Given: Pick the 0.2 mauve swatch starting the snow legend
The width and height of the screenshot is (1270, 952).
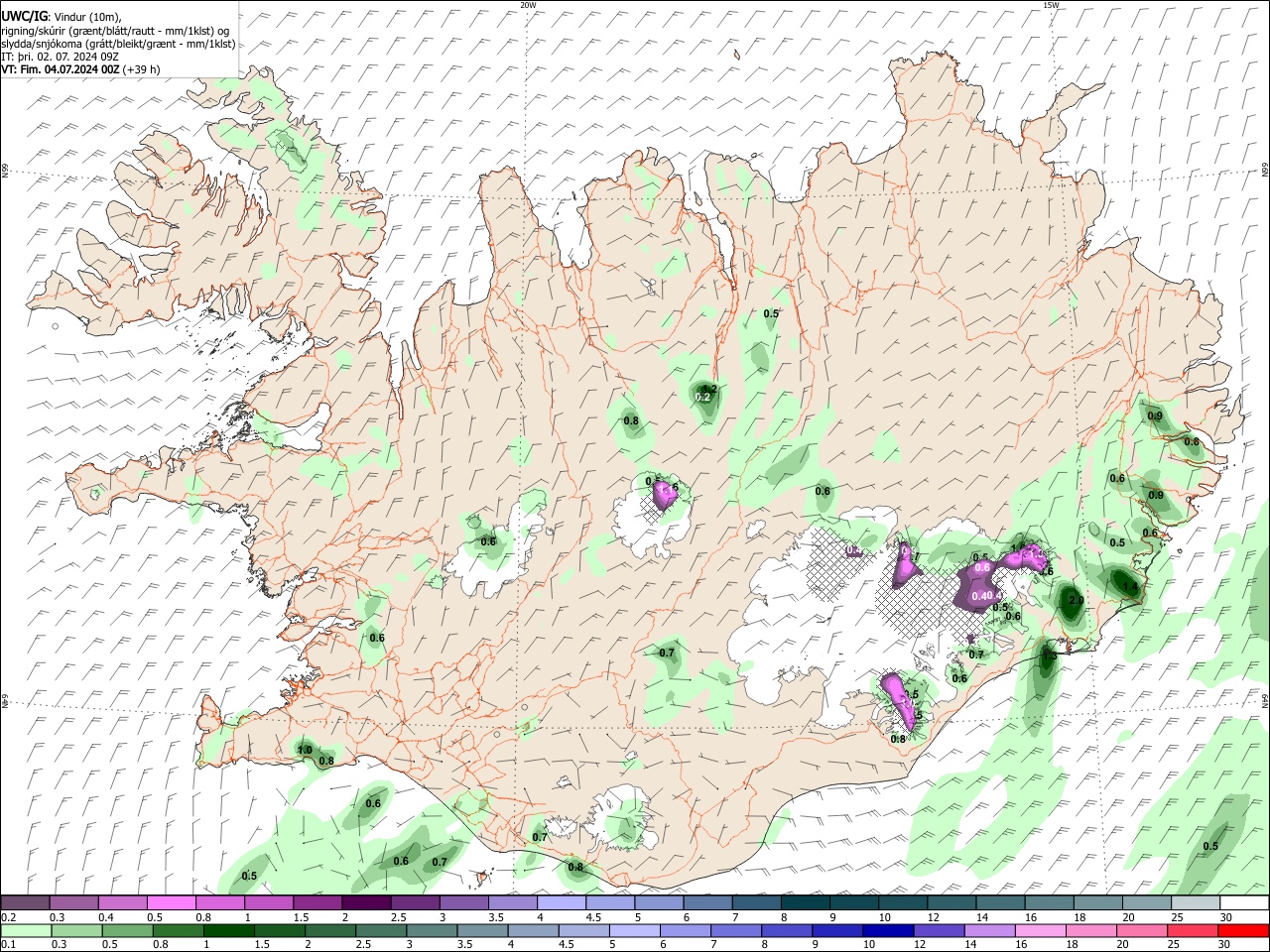Looking at the screenshot, I should (x=26, y=903).
